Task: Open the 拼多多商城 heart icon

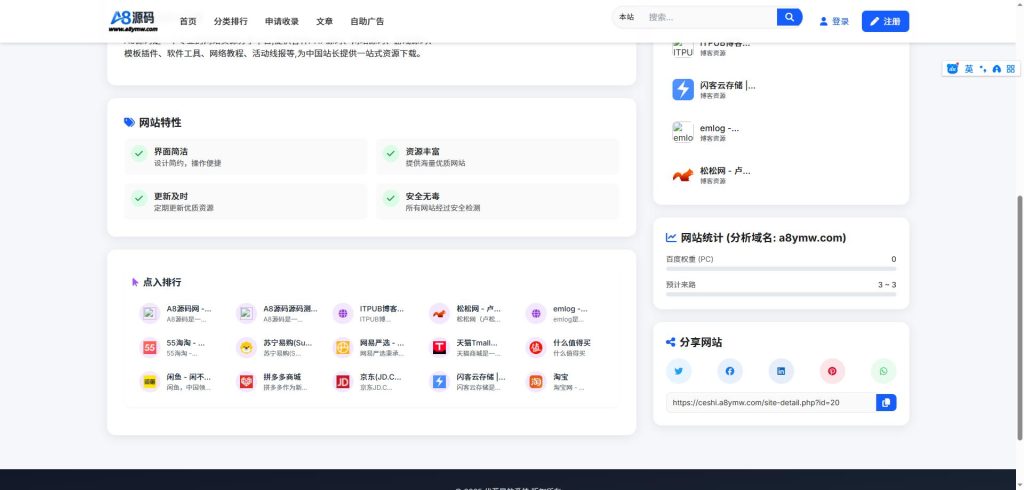Action: coord(246,382)
